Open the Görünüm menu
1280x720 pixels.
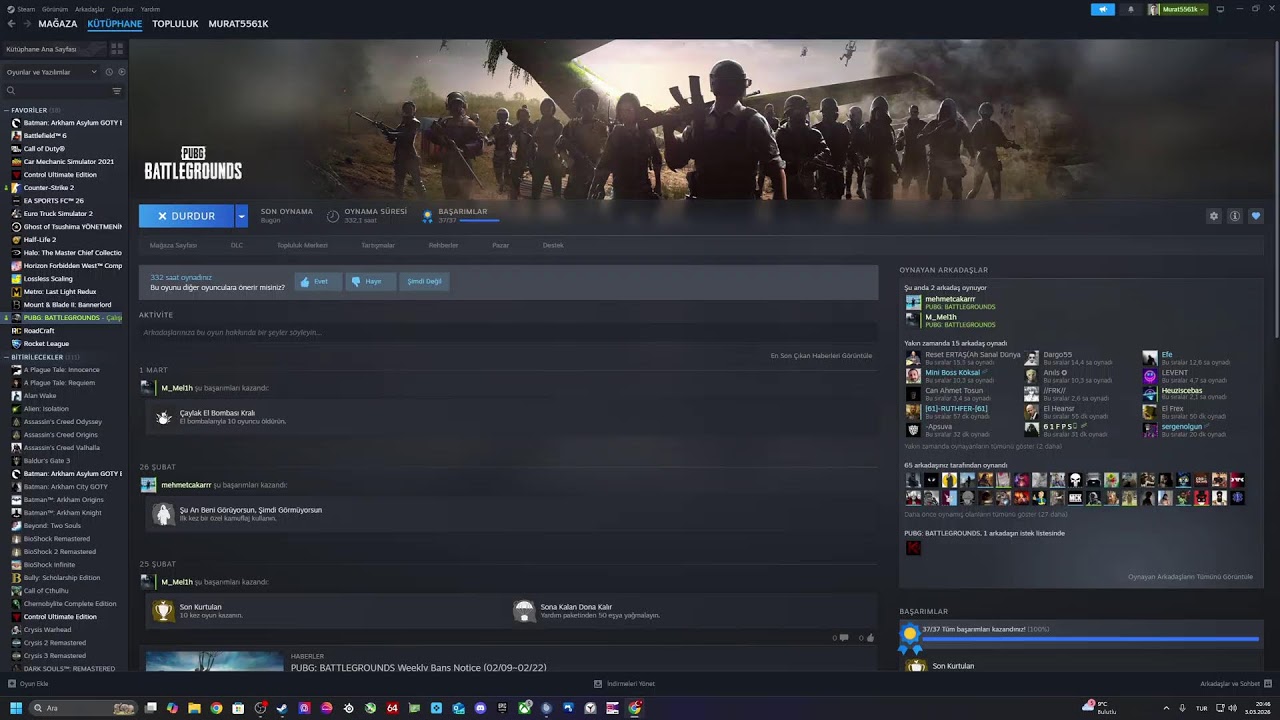pyautogui.click(x=56, y=9)
